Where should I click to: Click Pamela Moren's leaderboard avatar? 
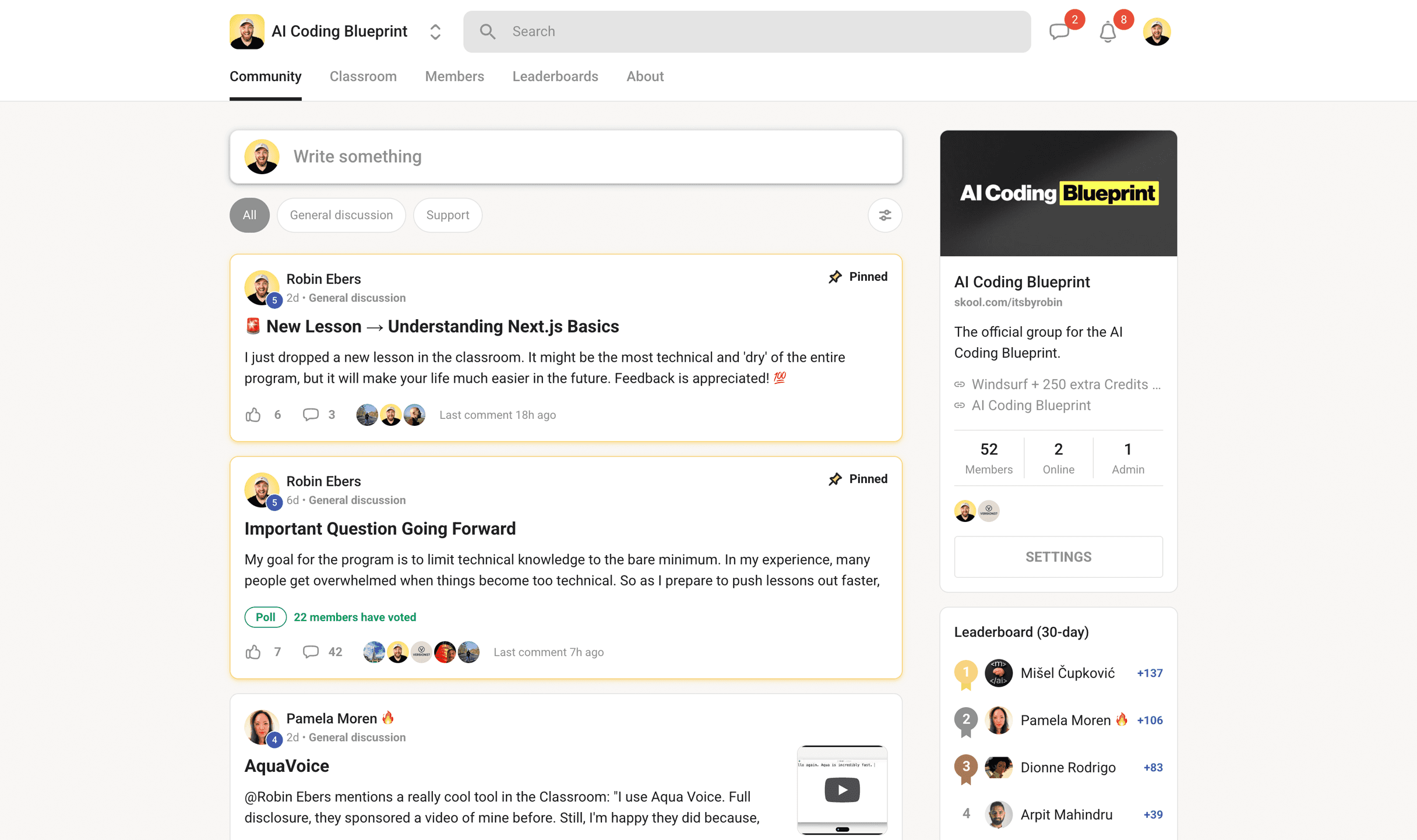(998, 721)
